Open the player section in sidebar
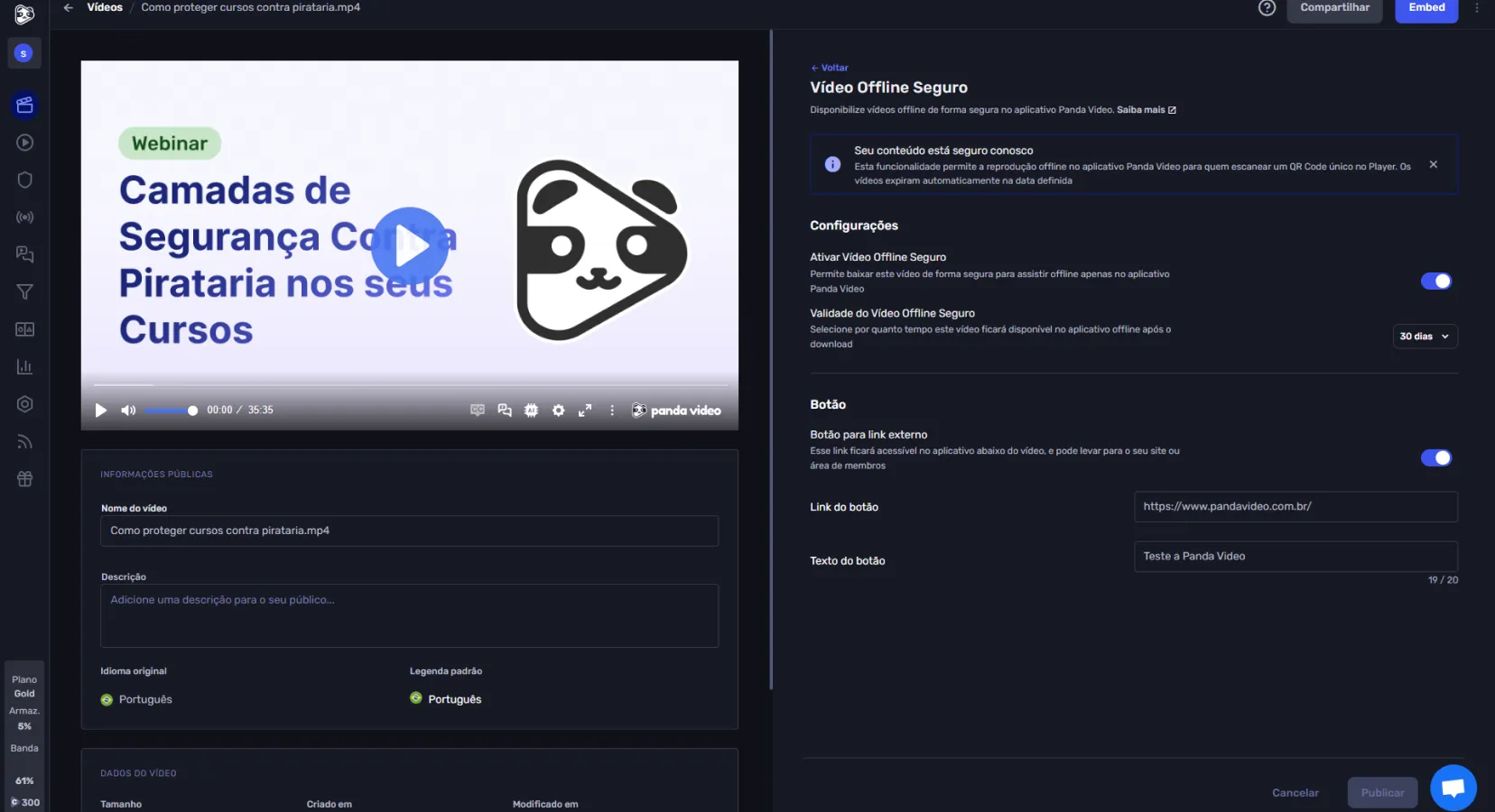This screenshot has height=812, width=1495. coord(24,143)
